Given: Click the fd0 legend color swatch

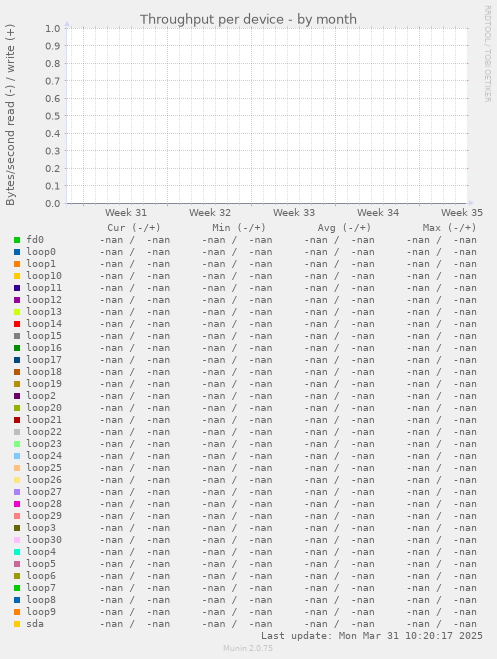Looking at the screenshot, I should pyautogui.click(x=17, y=240).
